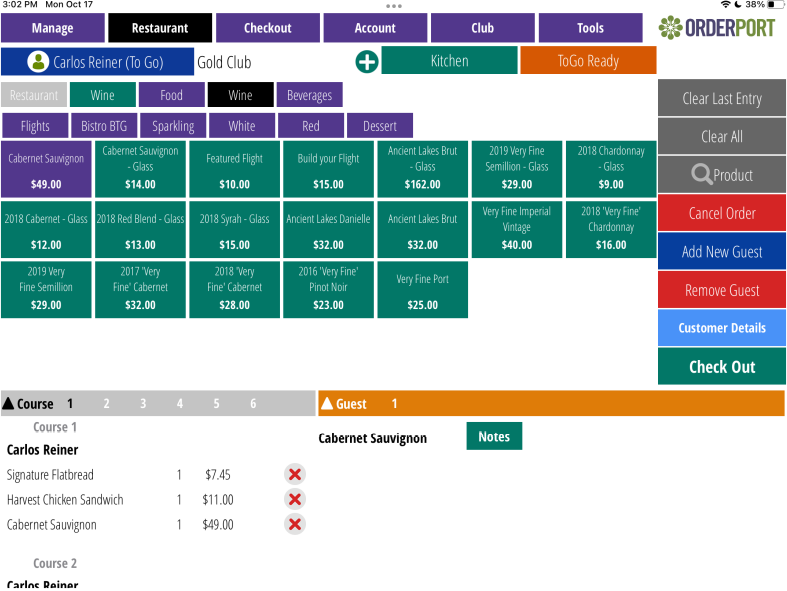
Task: Choose the Sparkling subcategory
Action: [173, 126]
